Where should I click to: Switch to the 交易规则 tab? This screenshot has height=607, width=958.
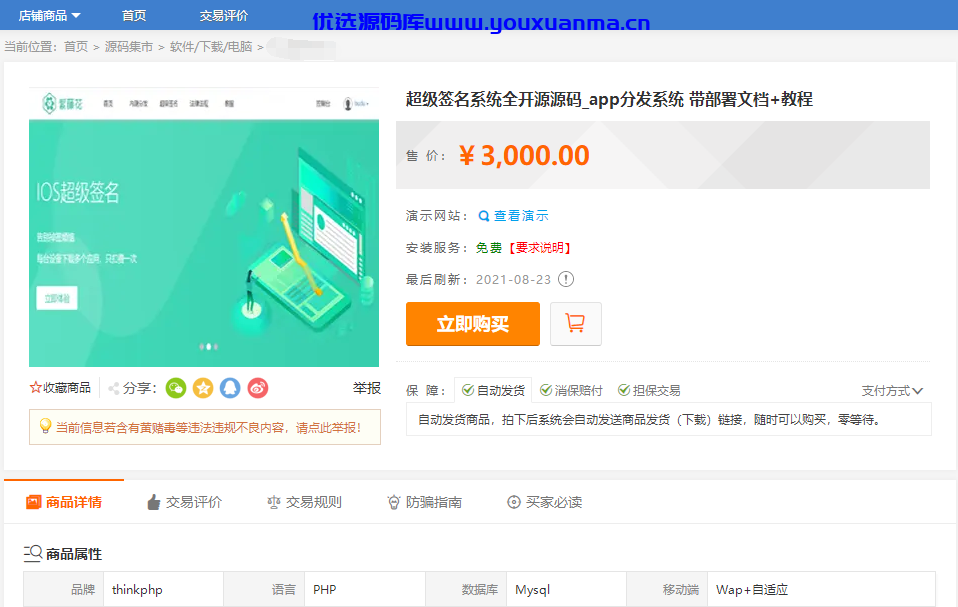tap(304, 502)
